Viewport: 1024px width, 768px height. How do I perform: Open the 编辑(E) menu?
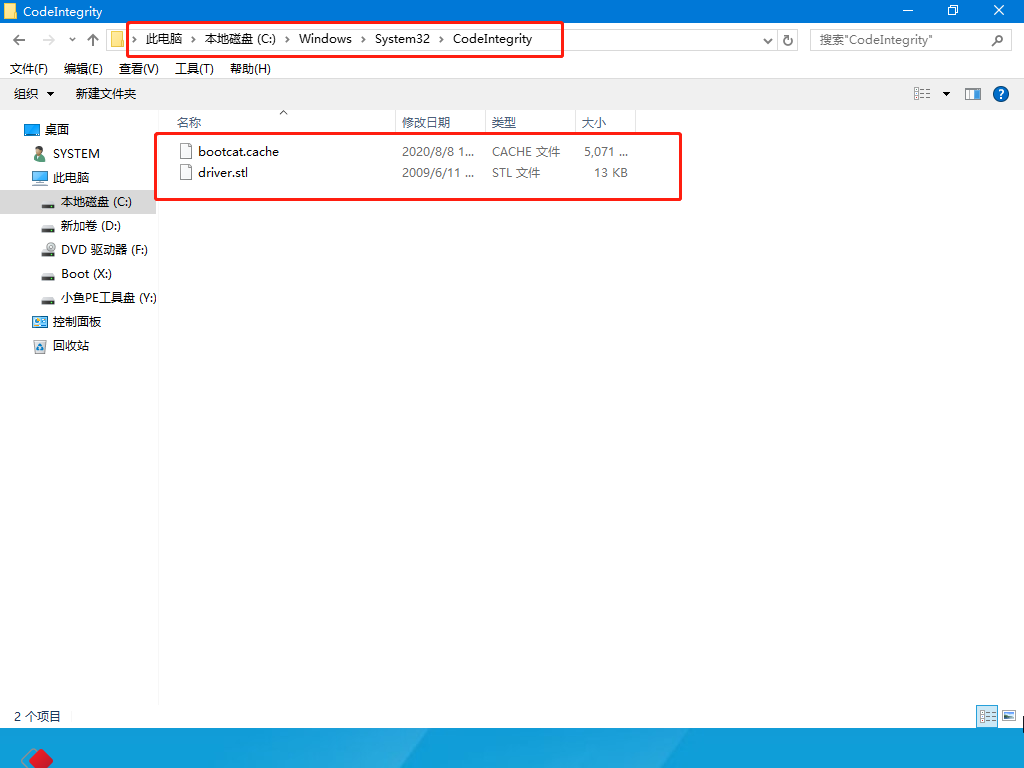point(83,69)
